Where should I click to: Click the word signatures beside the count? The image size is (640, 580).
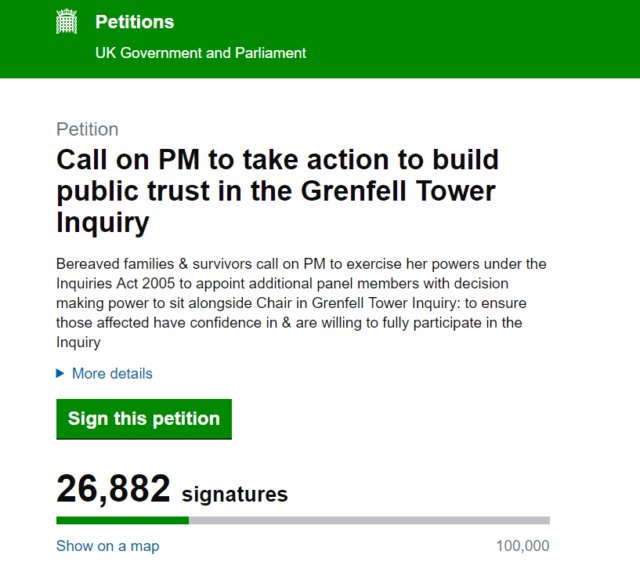tap(235, 494)
